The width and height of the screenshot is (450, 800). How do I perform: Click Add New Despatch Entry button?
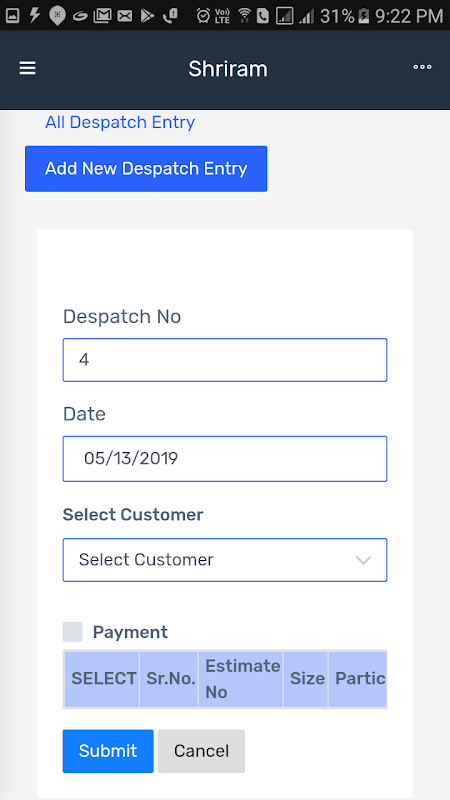(x=146, y=169)
